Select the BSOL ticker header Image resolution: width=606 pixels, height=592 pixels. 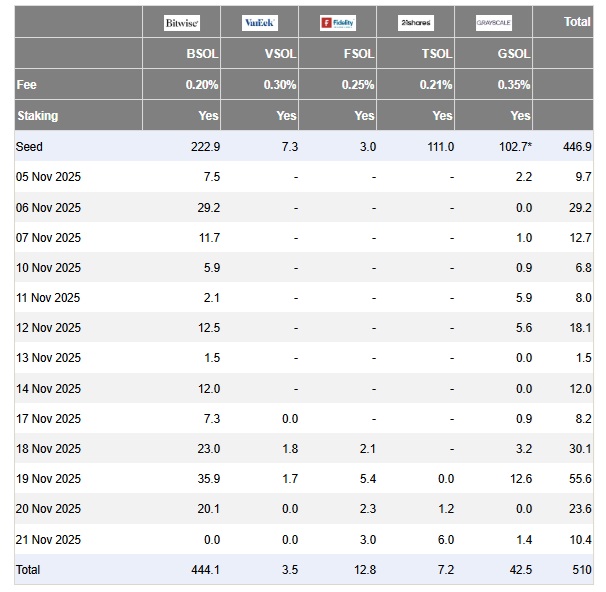(x=202, y=55)
